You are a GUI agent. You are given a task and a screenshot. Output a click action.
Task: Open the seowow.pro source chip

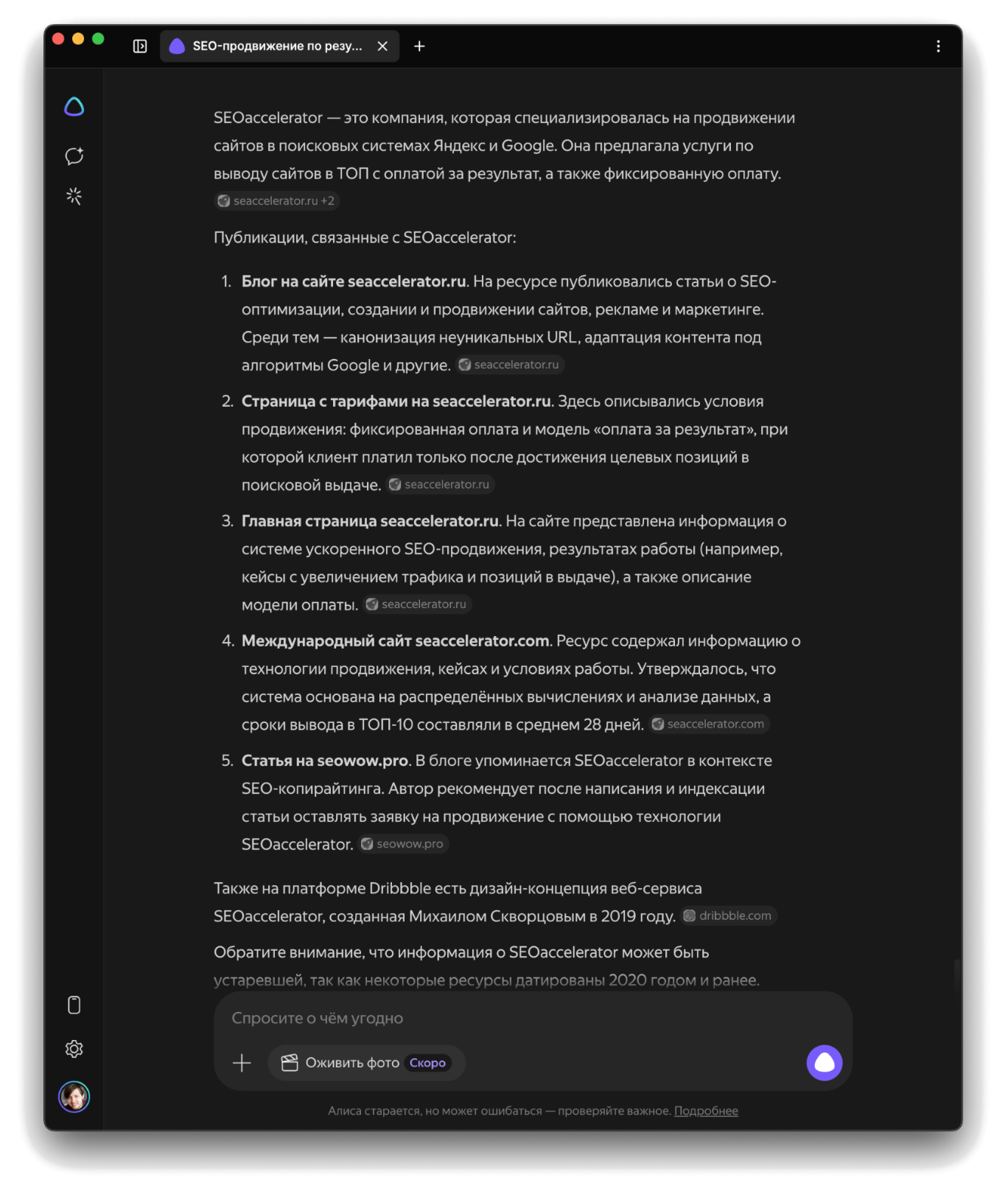pyautogui.click(x=403, y=844)
